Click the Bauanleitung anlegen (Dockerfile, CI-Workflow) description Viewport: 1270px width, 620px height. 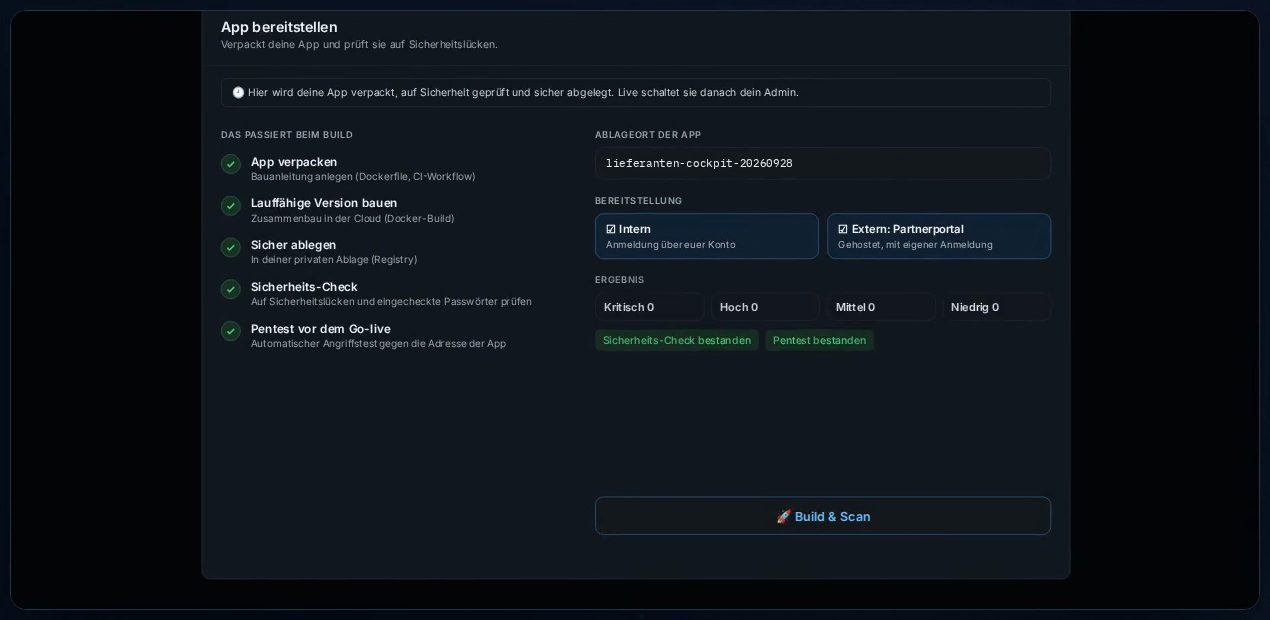363,177
